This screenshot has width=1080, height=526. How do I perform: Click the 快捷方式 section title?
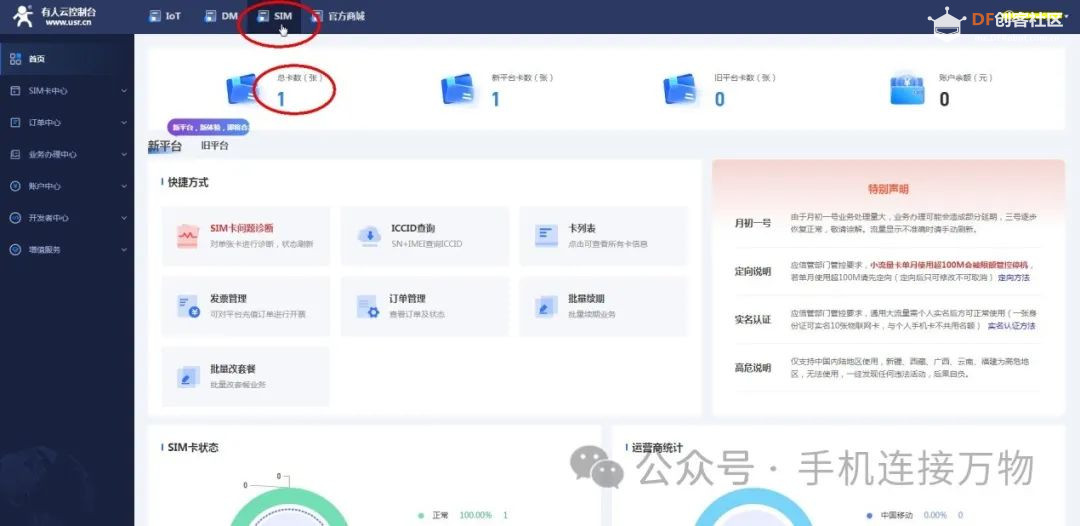(188, 182)
